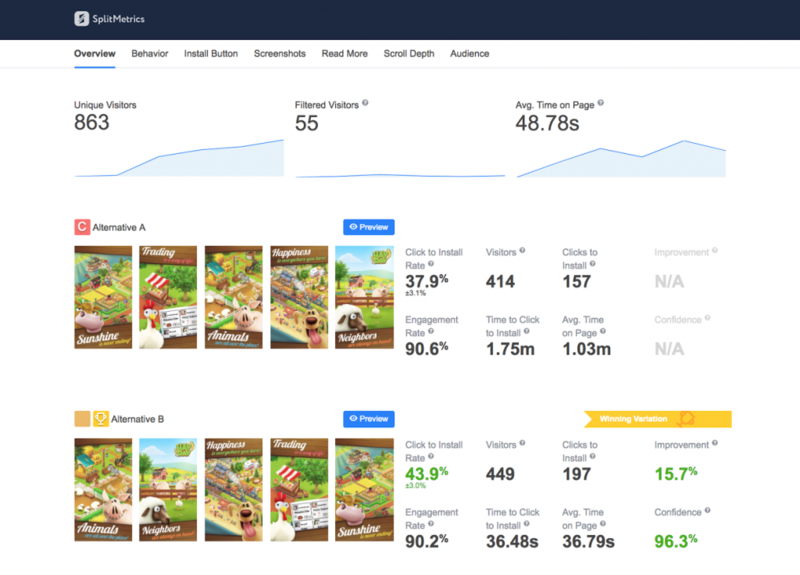Click the help icon beside Filtered Visitors

point(366,103)
